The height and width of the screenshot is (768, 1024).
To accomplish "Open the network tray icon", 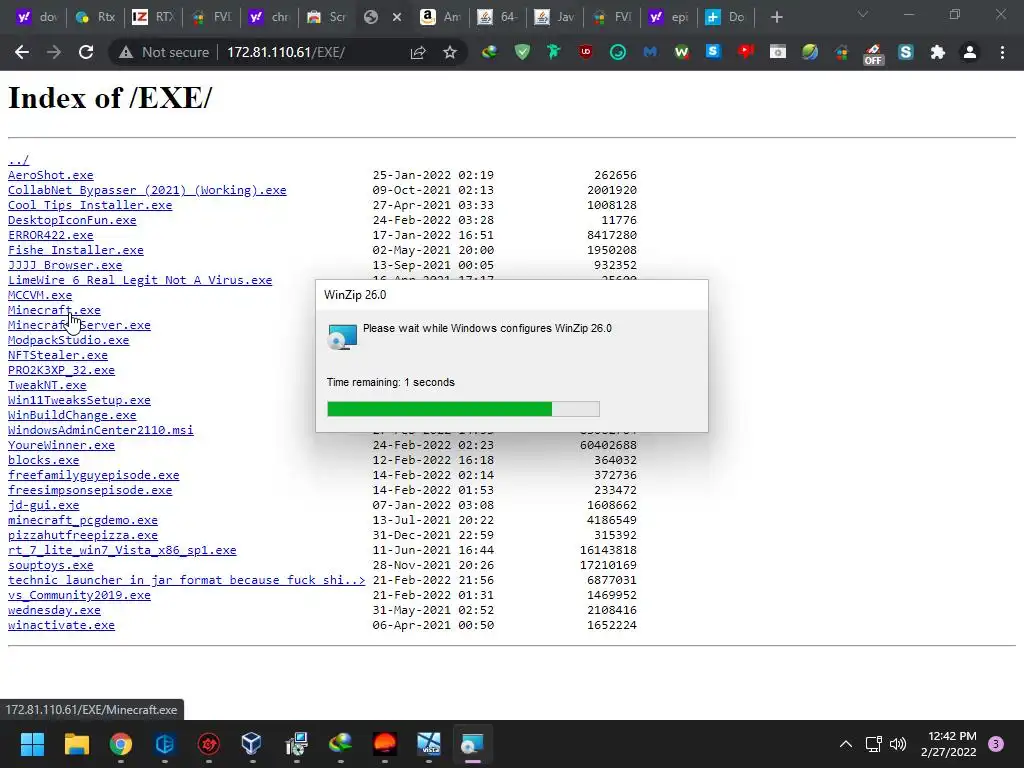I will (x=873, y=744).
